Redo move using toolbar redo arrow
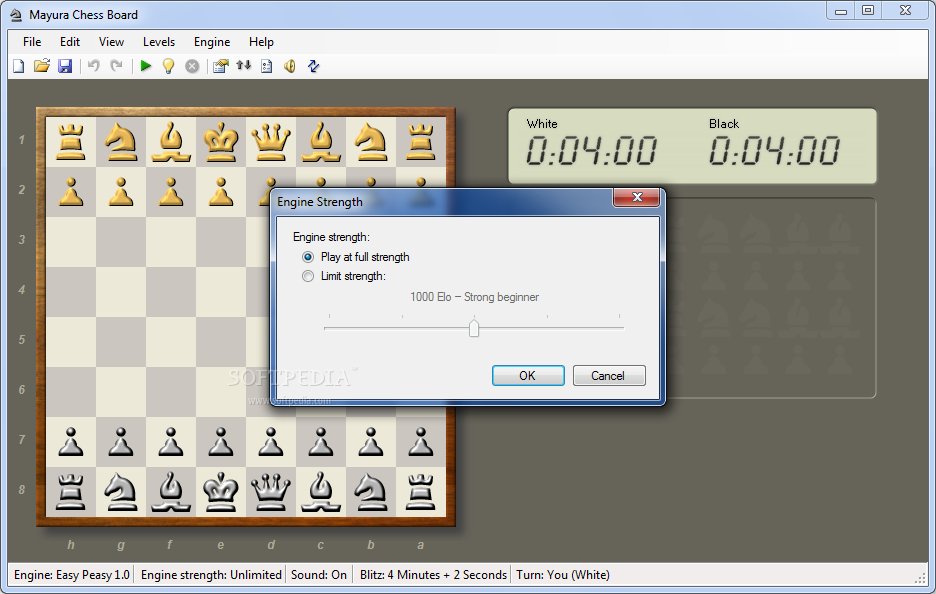The width and height of the screenshot is (936, 594). [116, 66]
